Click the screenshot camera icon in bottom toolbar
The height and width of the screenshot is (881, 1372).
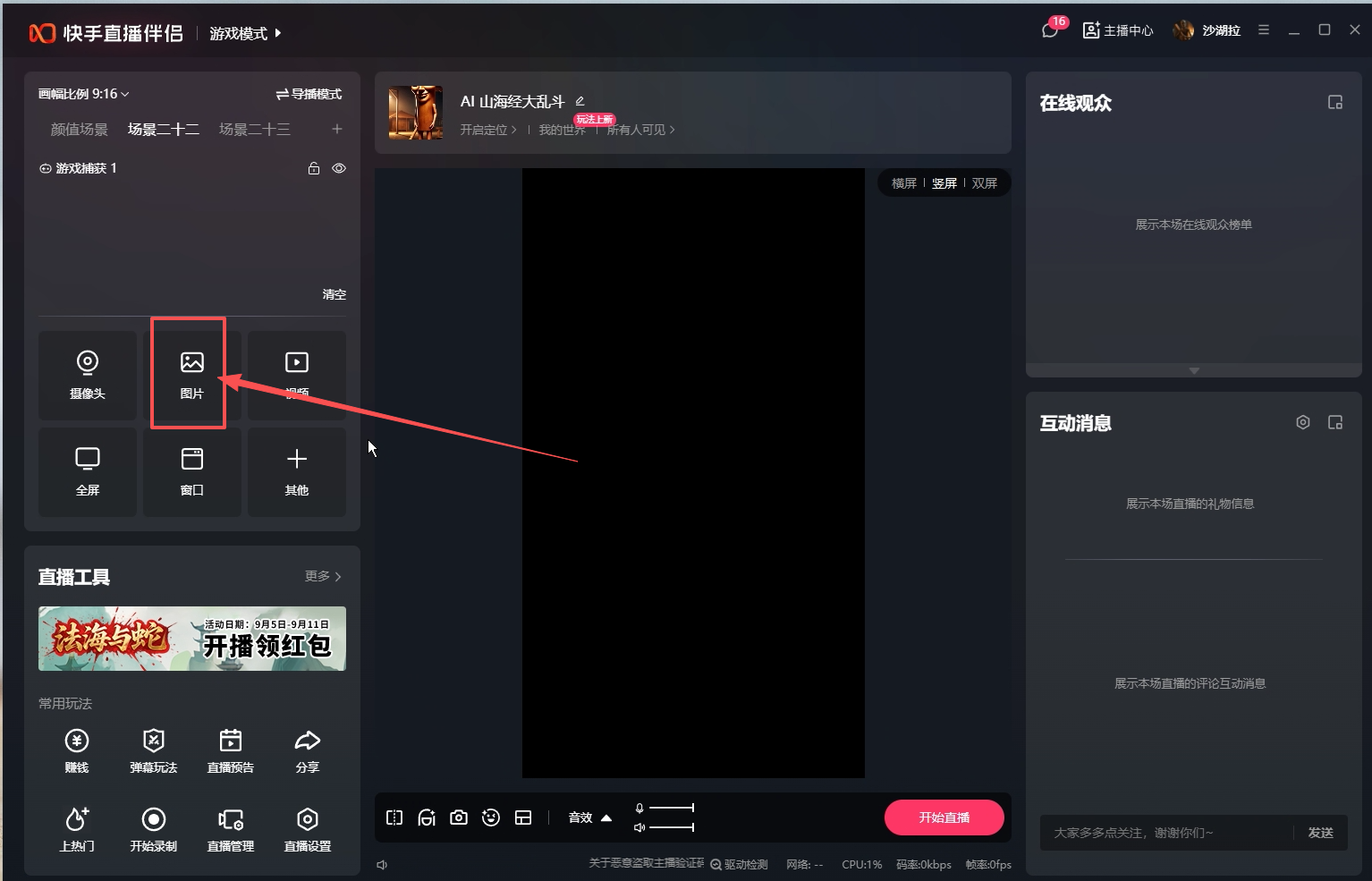click(x=459, y=817)
